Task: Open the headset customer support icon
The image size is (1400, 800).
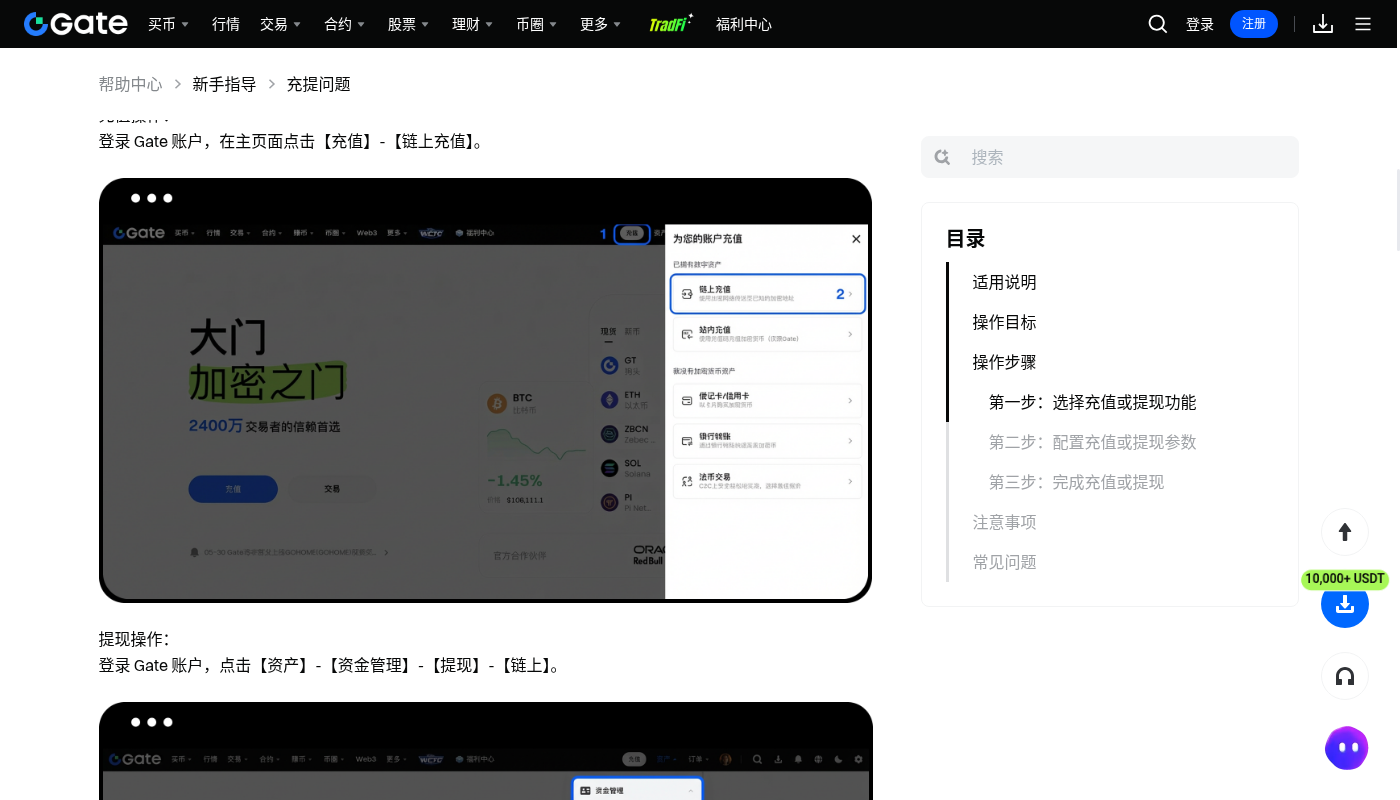Action: point(1345,677)
